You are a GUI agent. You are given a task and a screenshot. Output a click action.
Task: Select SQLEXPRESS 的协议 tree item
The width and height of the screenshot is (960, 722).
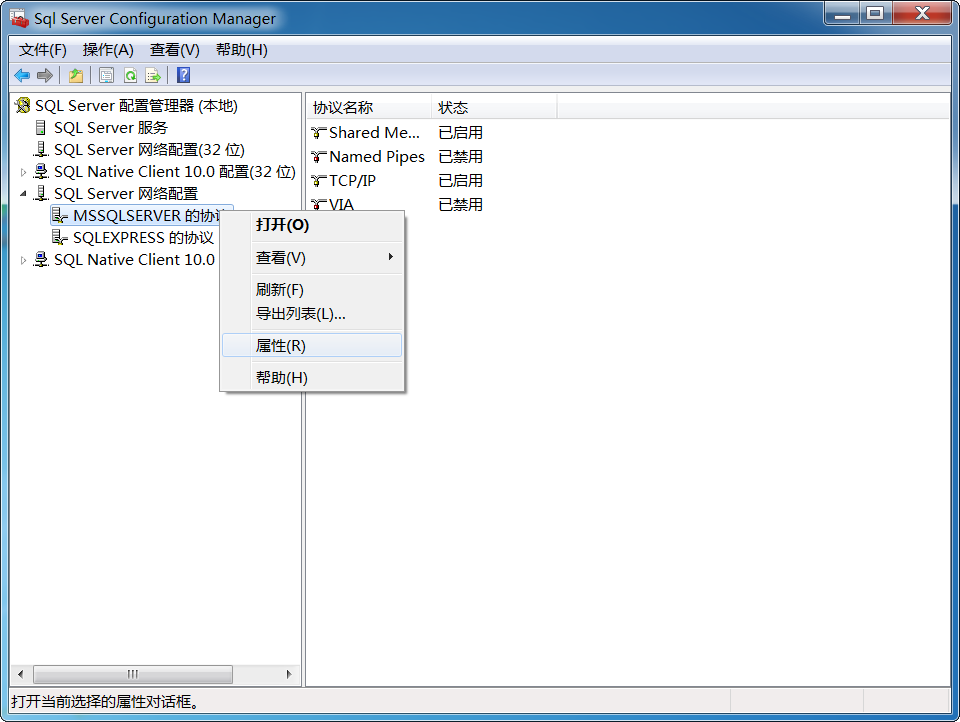point(143,238)
